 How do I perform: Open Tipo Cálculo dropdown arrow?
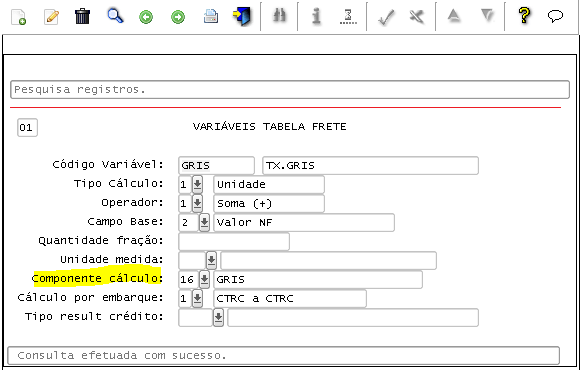click(x=197, y=184)
